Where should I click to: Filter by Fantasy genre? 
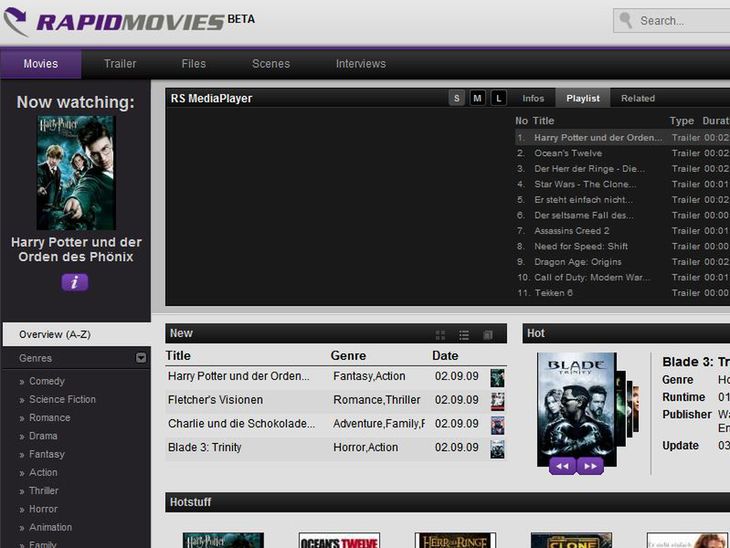(47, 454)
